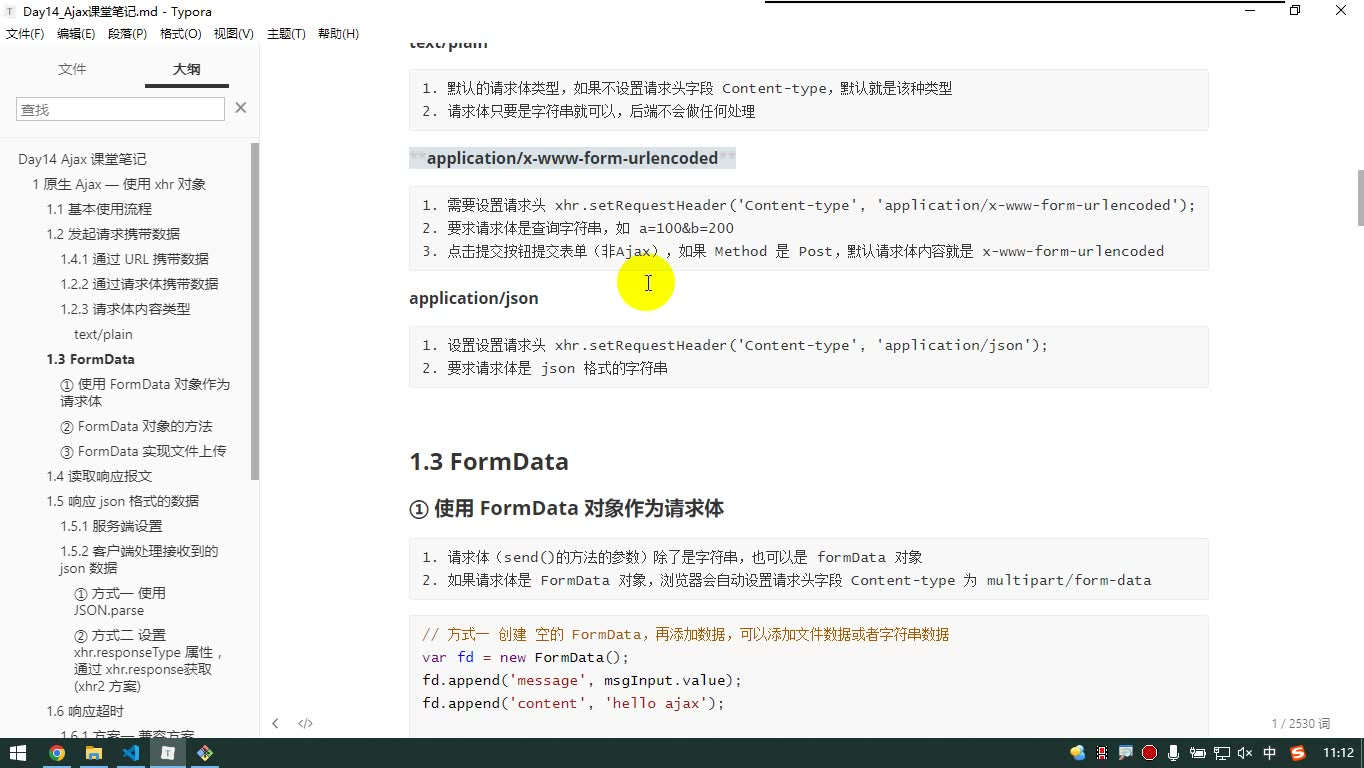
Task: Click the volume muted tray icon
Action: coord(1245,753)
